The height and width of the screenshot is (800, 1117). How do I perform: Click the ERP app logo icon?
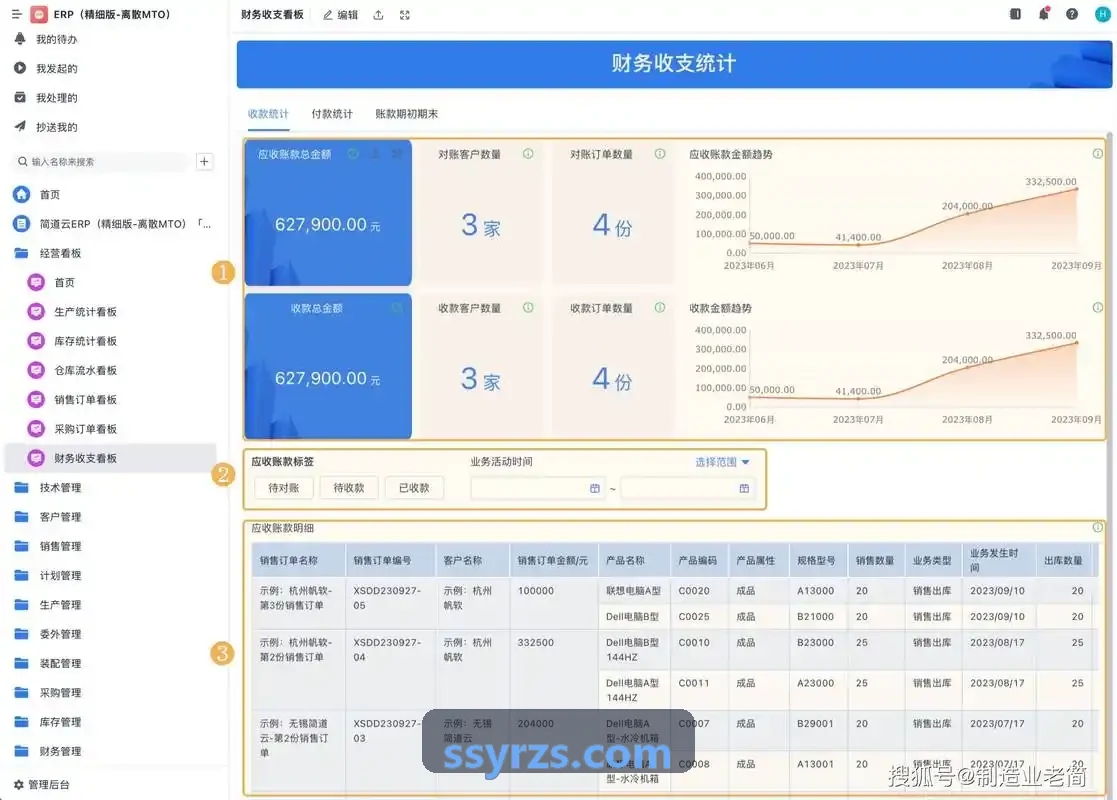coord(39,14)
